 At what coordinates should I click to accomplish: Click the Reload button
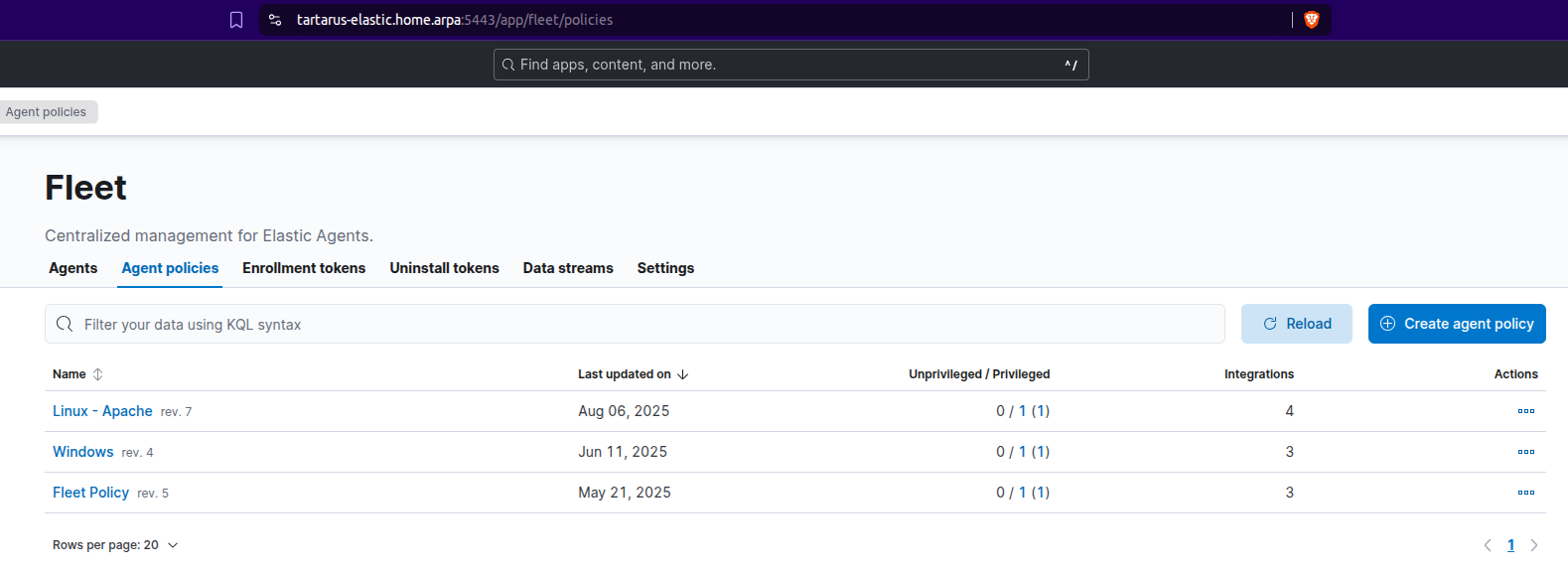1296,324
